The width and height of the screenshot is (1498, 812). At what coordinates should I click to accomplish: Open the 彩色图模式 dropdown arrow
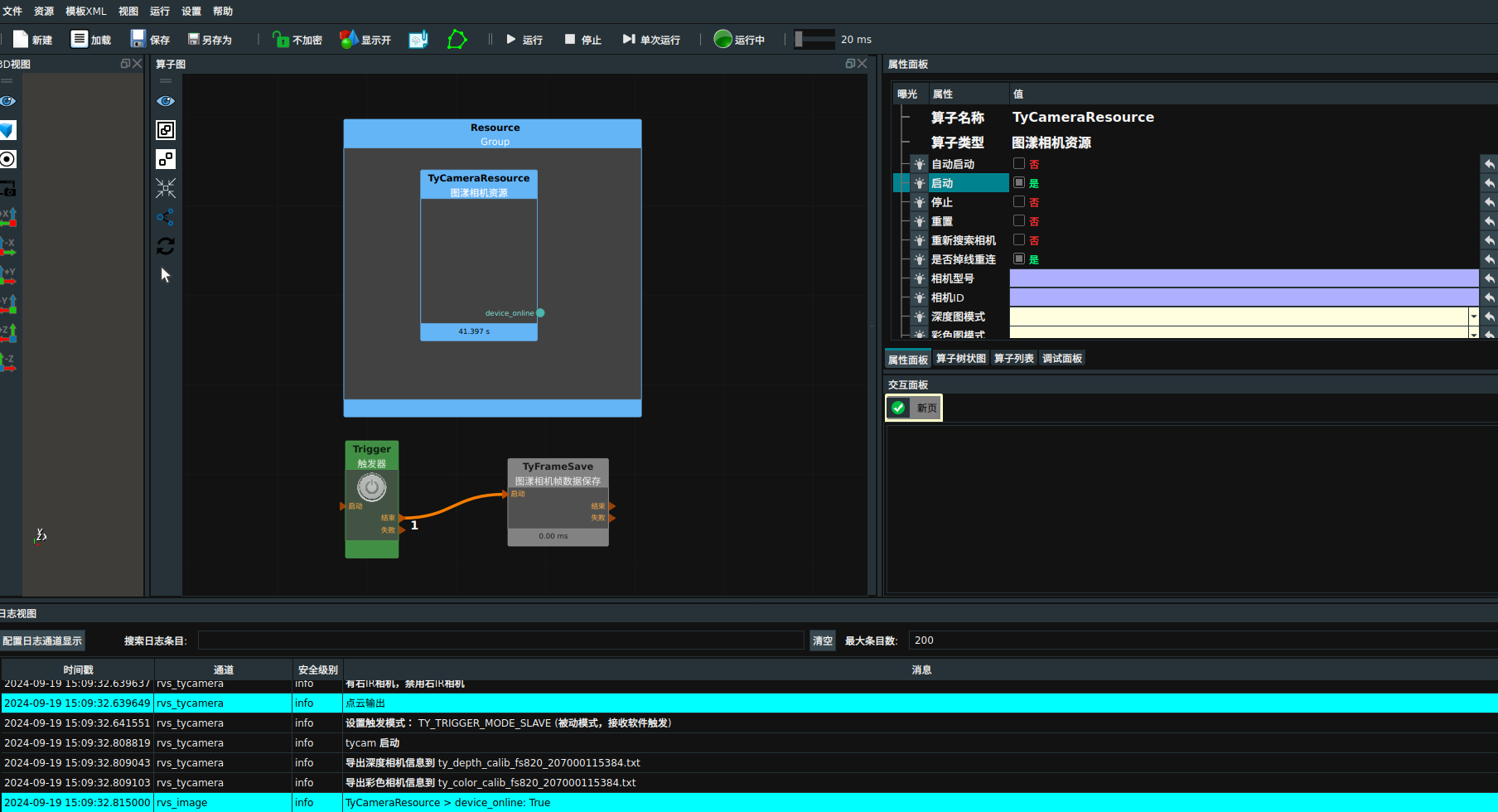coord(1473,333)
